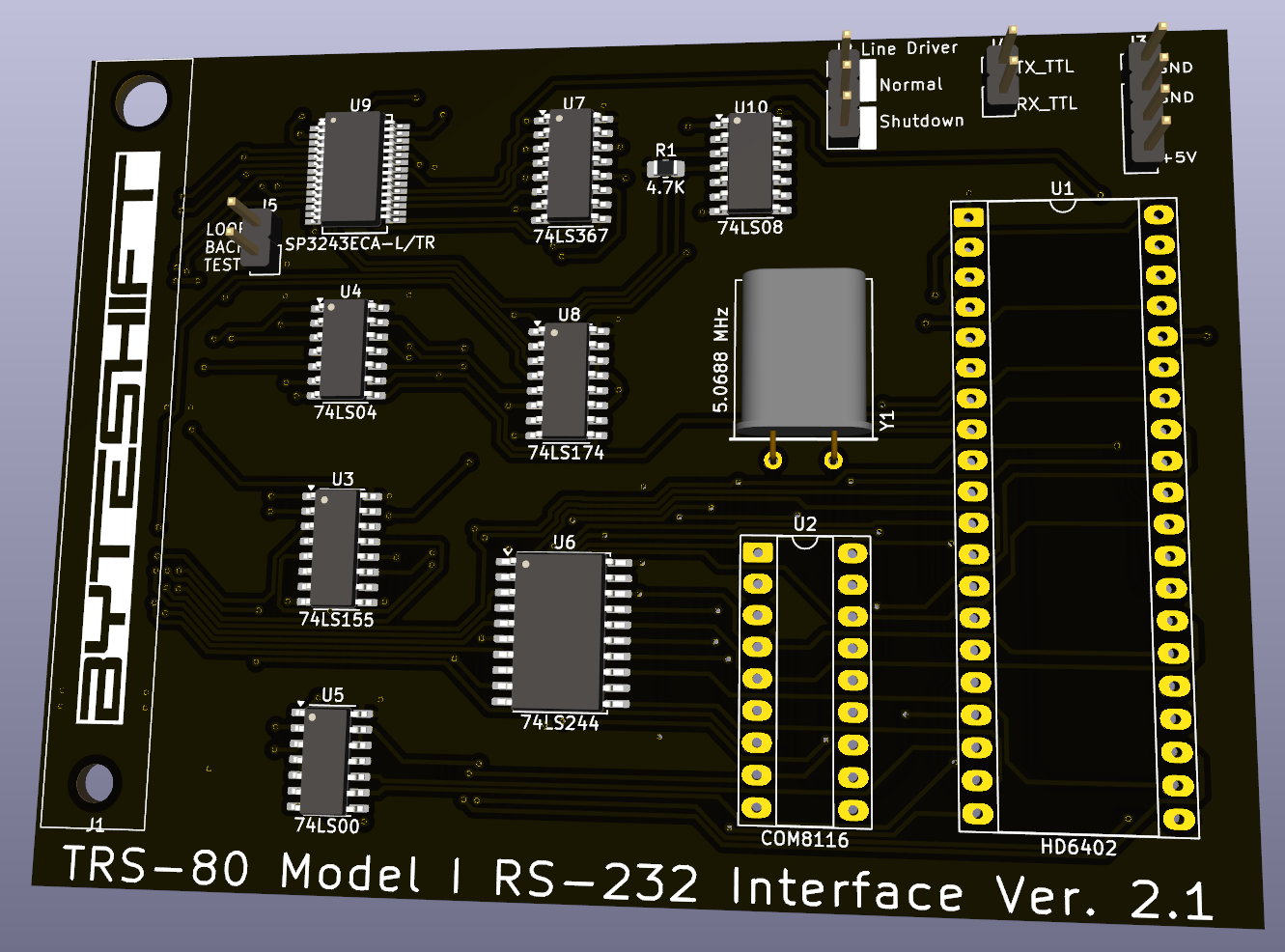Click the '74LS155' label
1285x952 pixels.
click(x=336, y=619)
